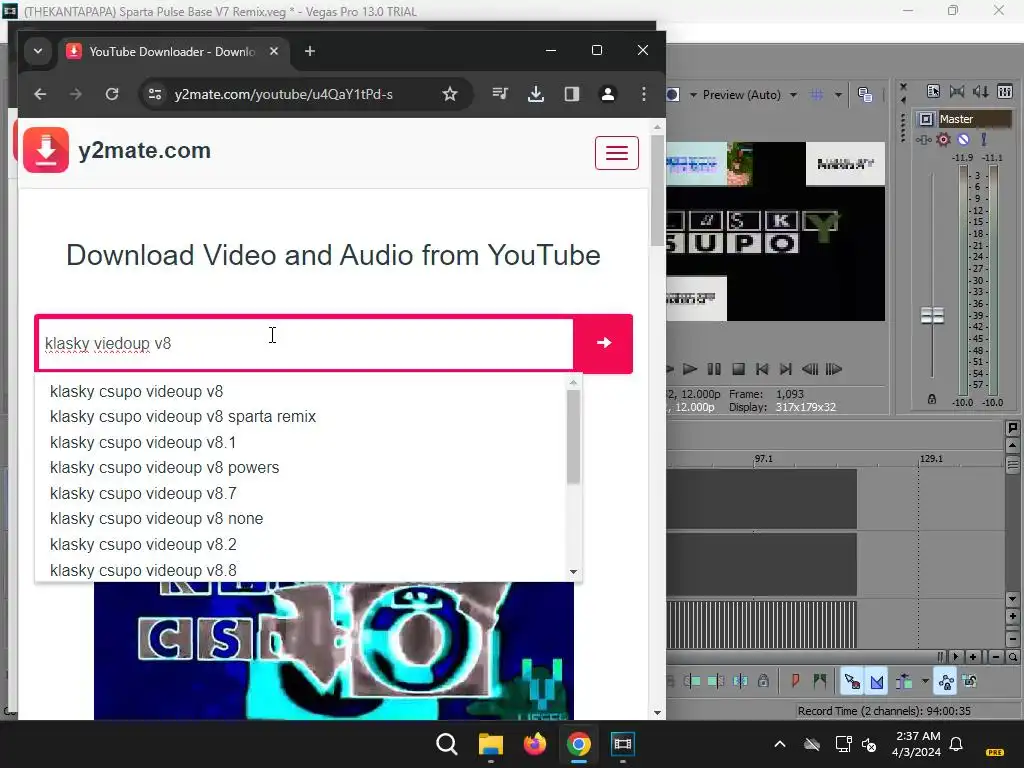Open Chrome downloads icon
This screenshot has width=1024, height=768.
[536, 94]
